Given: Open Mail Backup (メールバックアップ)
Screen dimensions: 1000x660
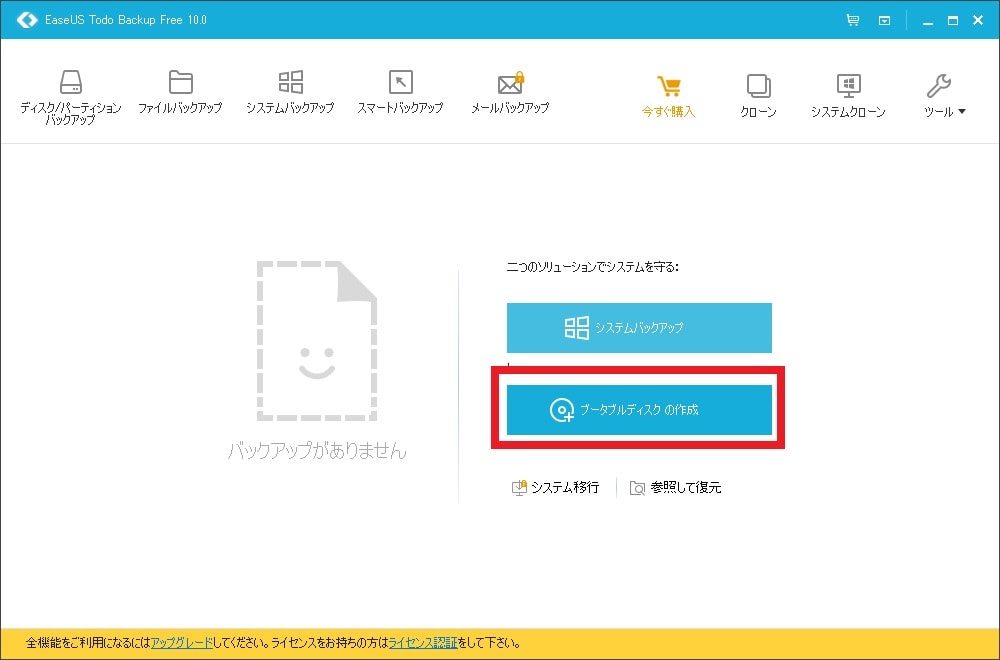Looking at the screenshot, I should click(510, 92).
